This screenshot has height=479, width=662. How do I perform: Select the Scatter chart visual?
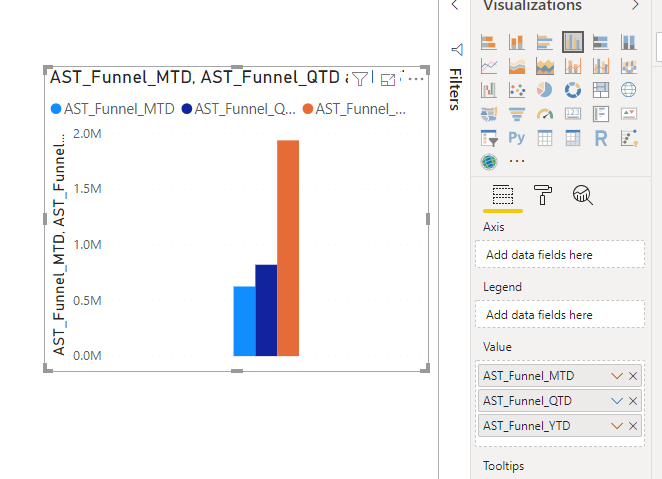(517, 90)
